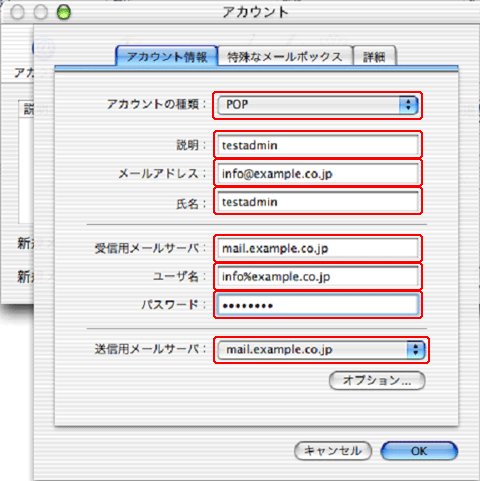
Task: Switch to the 詳細 tab
Action: pyautogui.click(x=374, y=56)
